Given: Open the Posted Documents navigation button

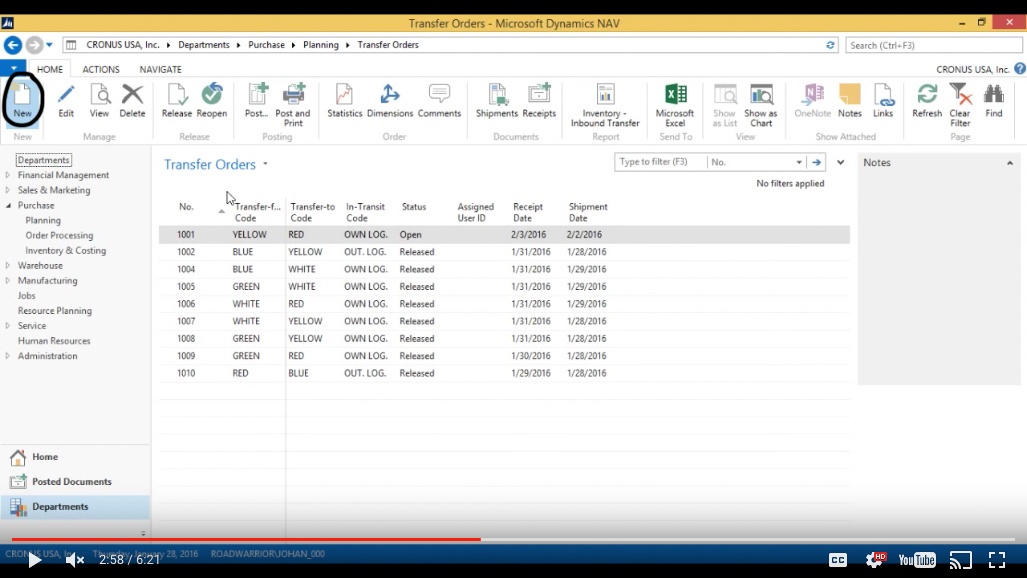Looking at the screenshot, I should 75,482.
